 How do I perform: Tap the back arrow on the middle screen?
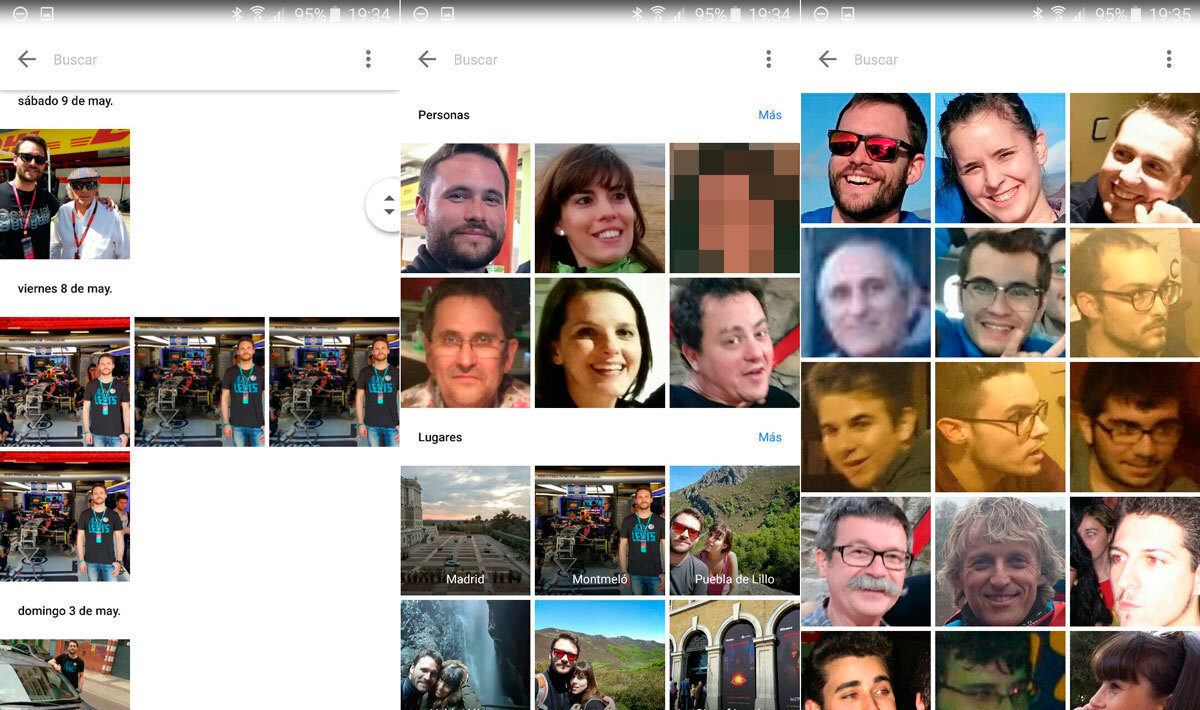(x=427, y=60)
